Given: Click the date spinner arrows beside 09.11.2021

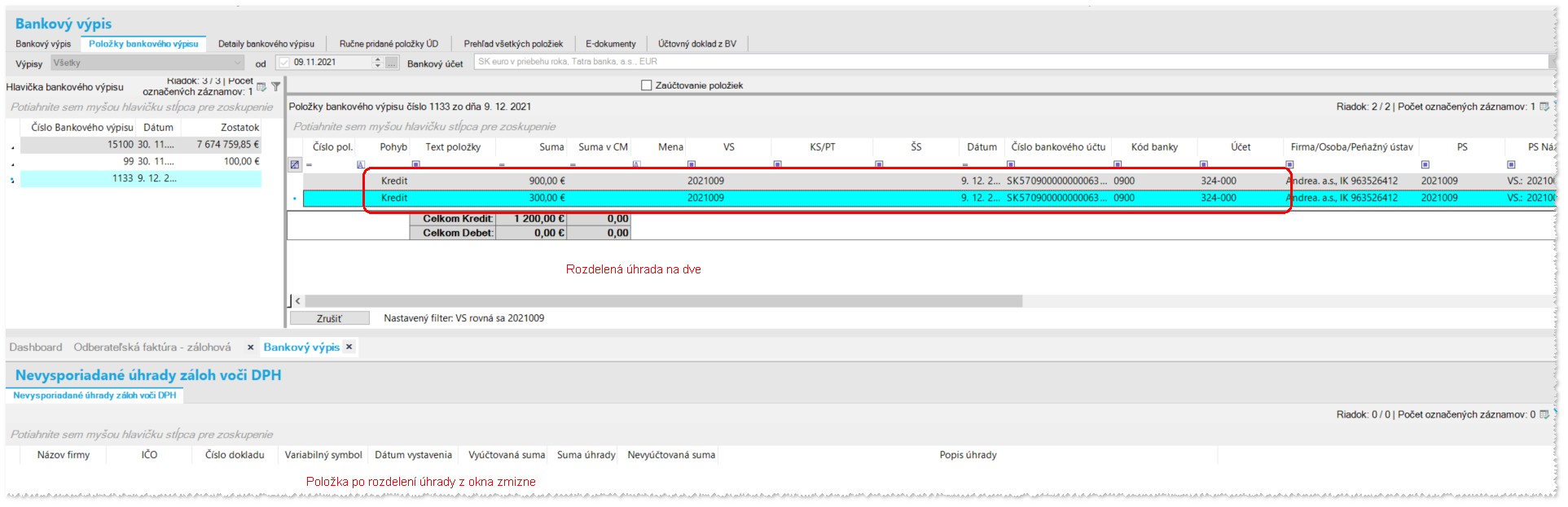Looking at the screenshot, I should coord(377,63).
